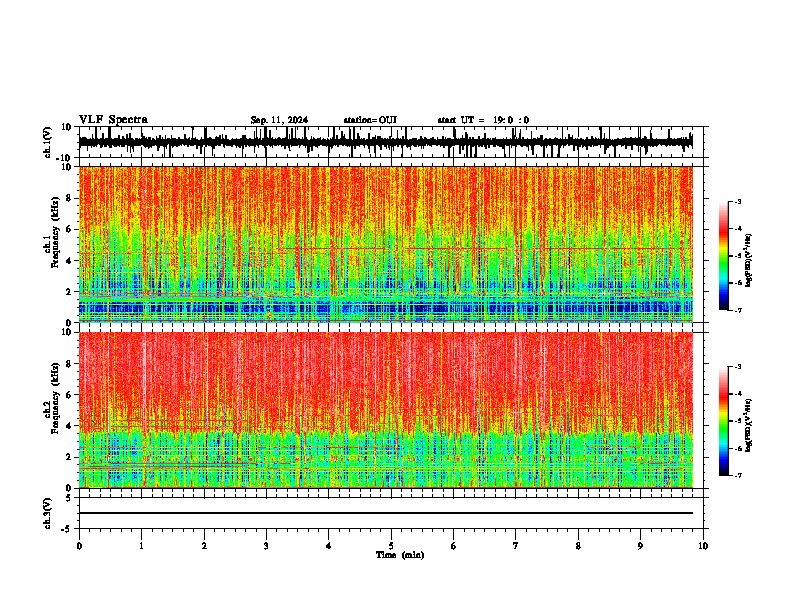
Task: Click the "-3" value on ch.2 color bar
Action: pyautogui.click(x=737, y=367)
